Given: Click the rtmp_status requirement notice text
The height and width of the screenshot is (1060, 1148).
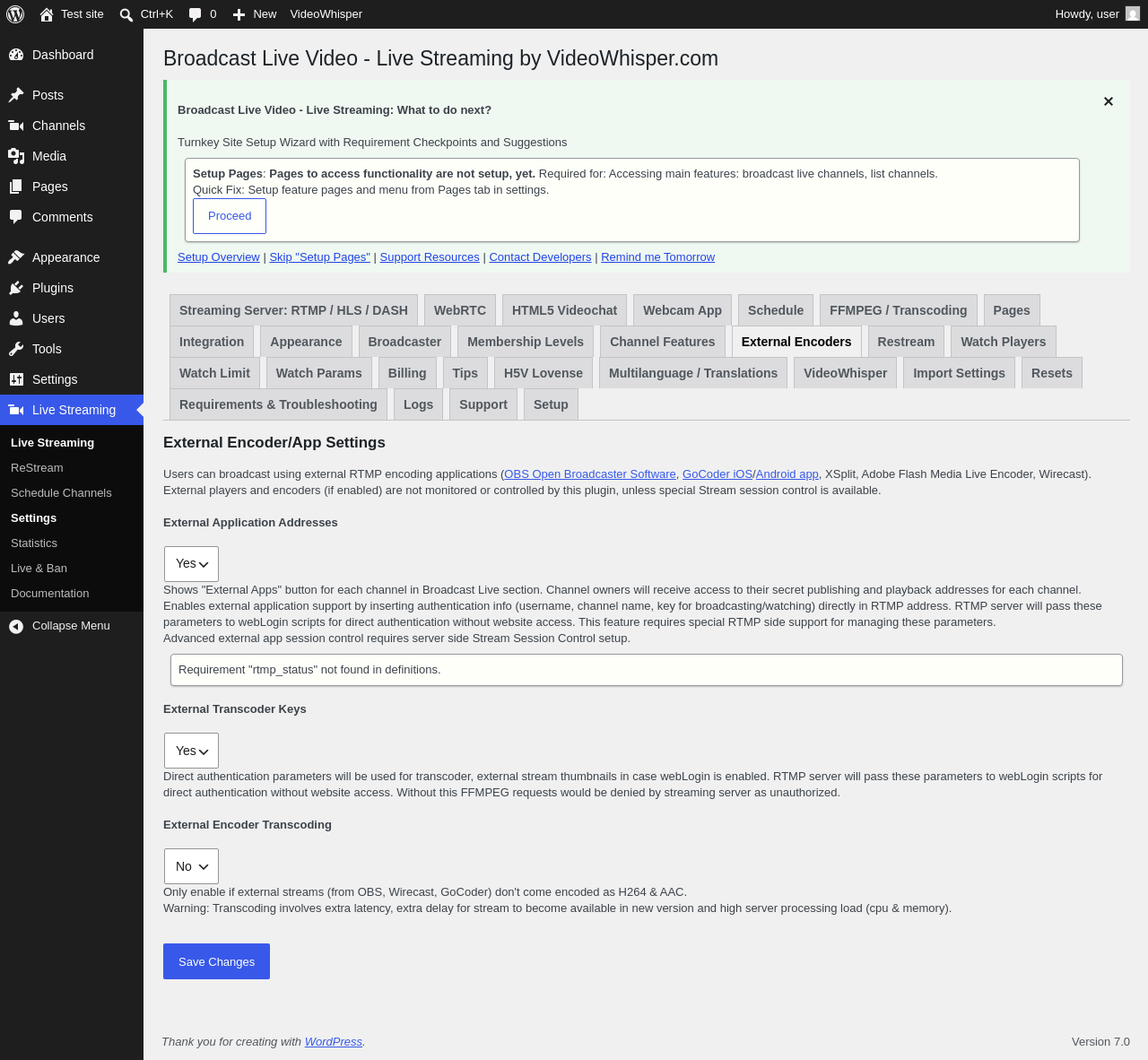Looking at the screenshot, I should pyautogui.click(x=309, y=670).
